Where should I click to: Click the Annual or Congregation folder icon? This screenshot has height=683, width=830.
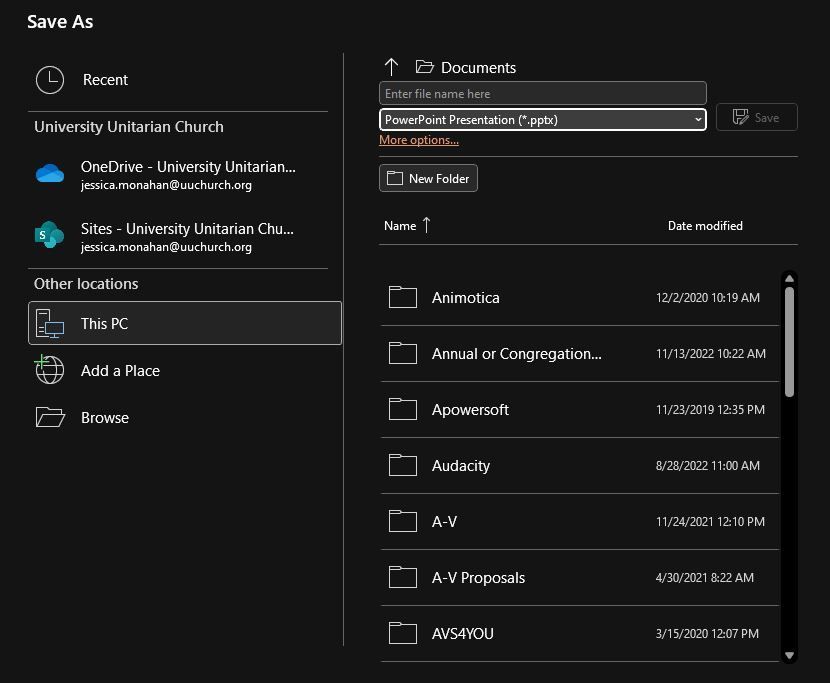click(402, 353)
